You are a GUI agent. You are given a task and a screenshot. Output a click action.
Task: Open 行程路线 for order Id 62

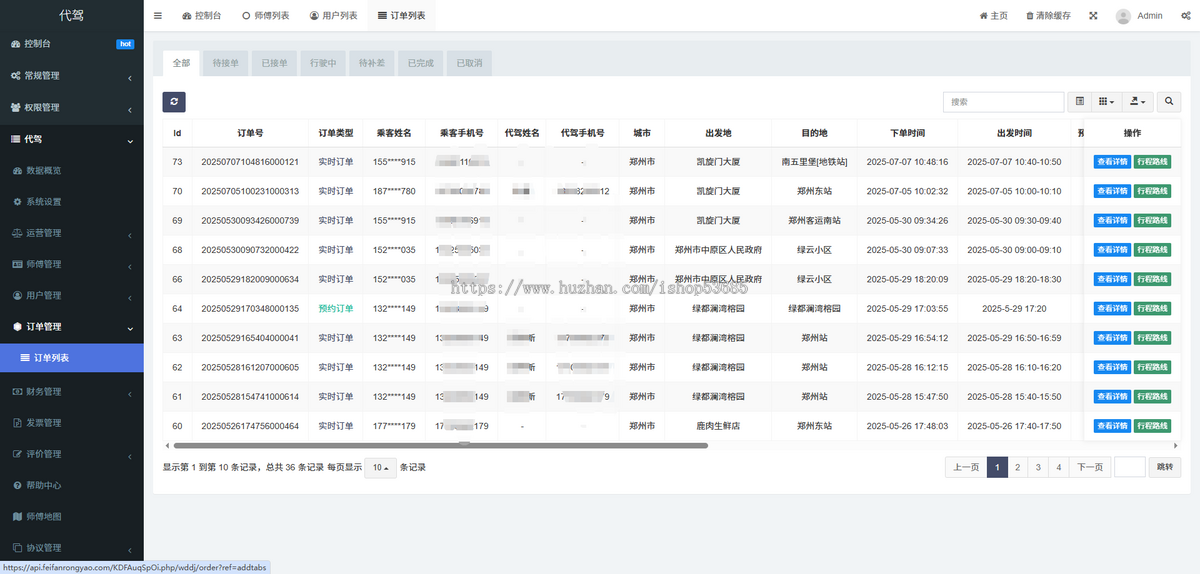pos(1152,367)
